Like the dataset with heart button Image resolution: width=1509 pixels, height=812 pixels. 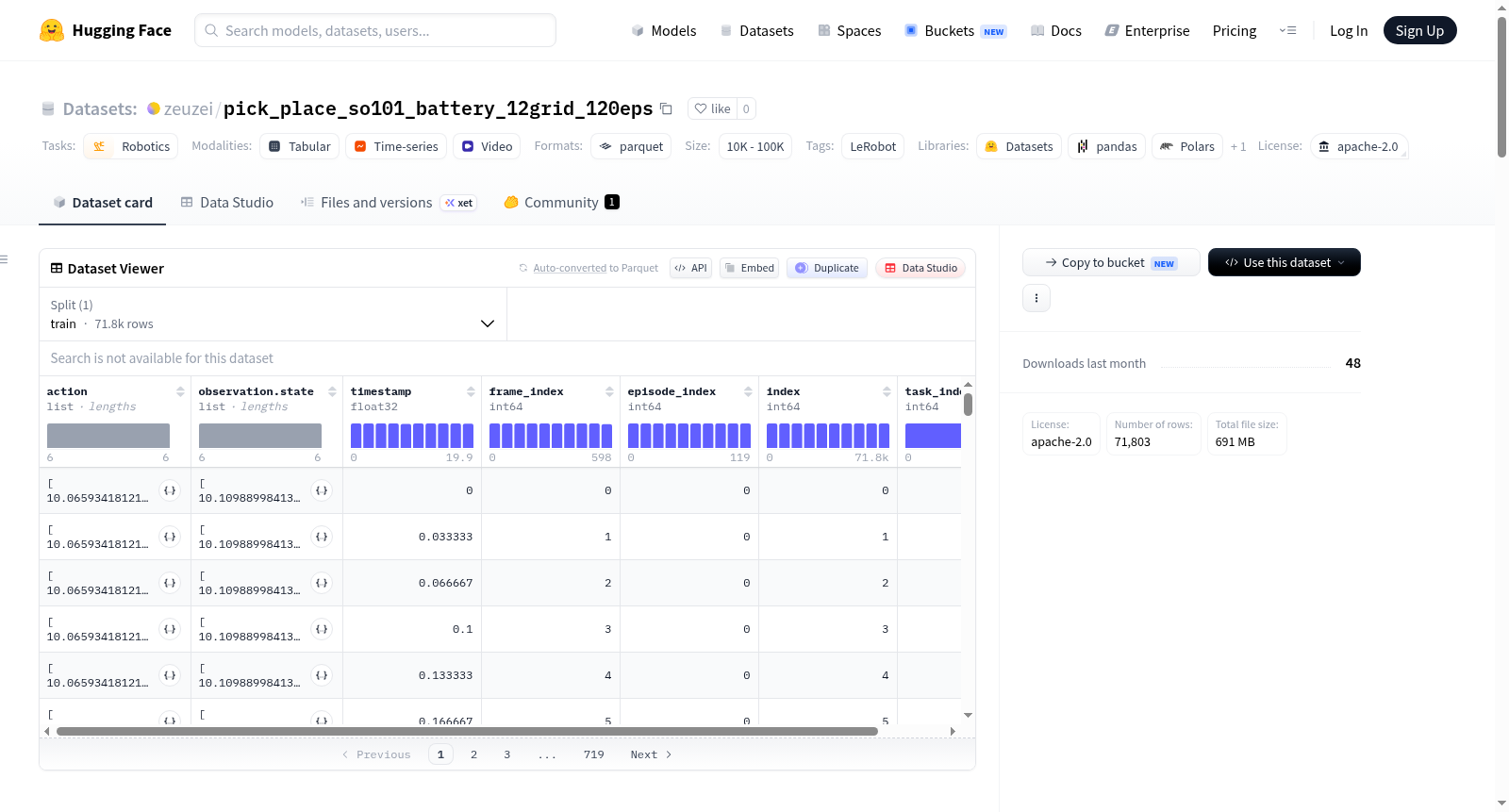click(x=712, y=108)
